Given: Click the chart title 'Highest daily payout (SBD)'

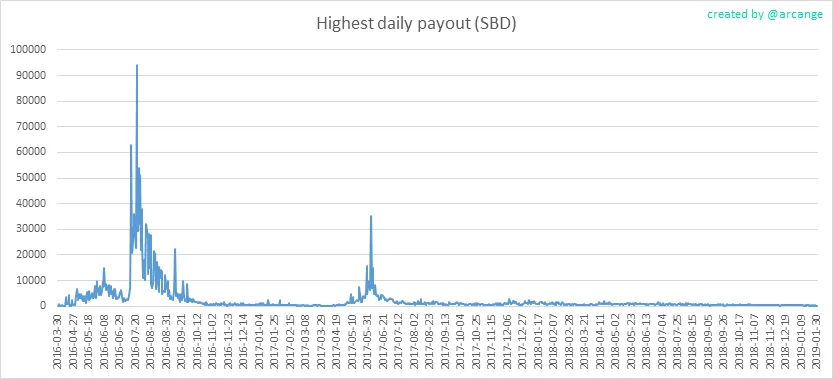Looking at the screenshot, I should click(416, 24).
